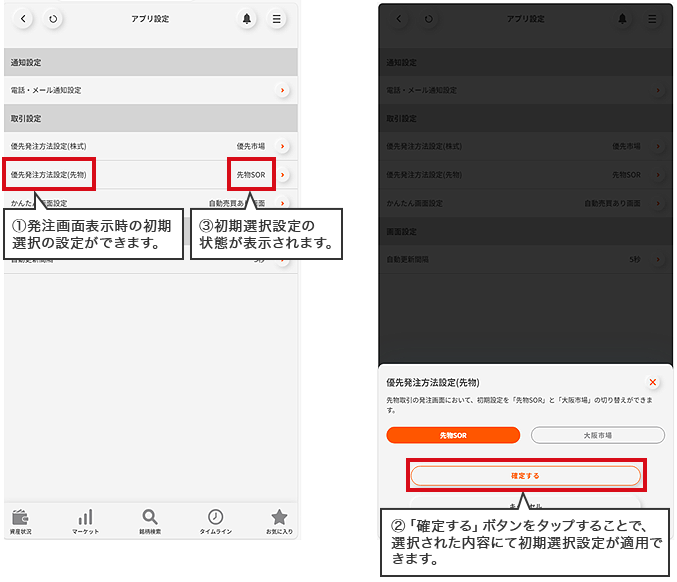Tap dimmed 先物SOR value in right screen row
The height and width of the screenshot is (582, 677).
tap(626, 175)
